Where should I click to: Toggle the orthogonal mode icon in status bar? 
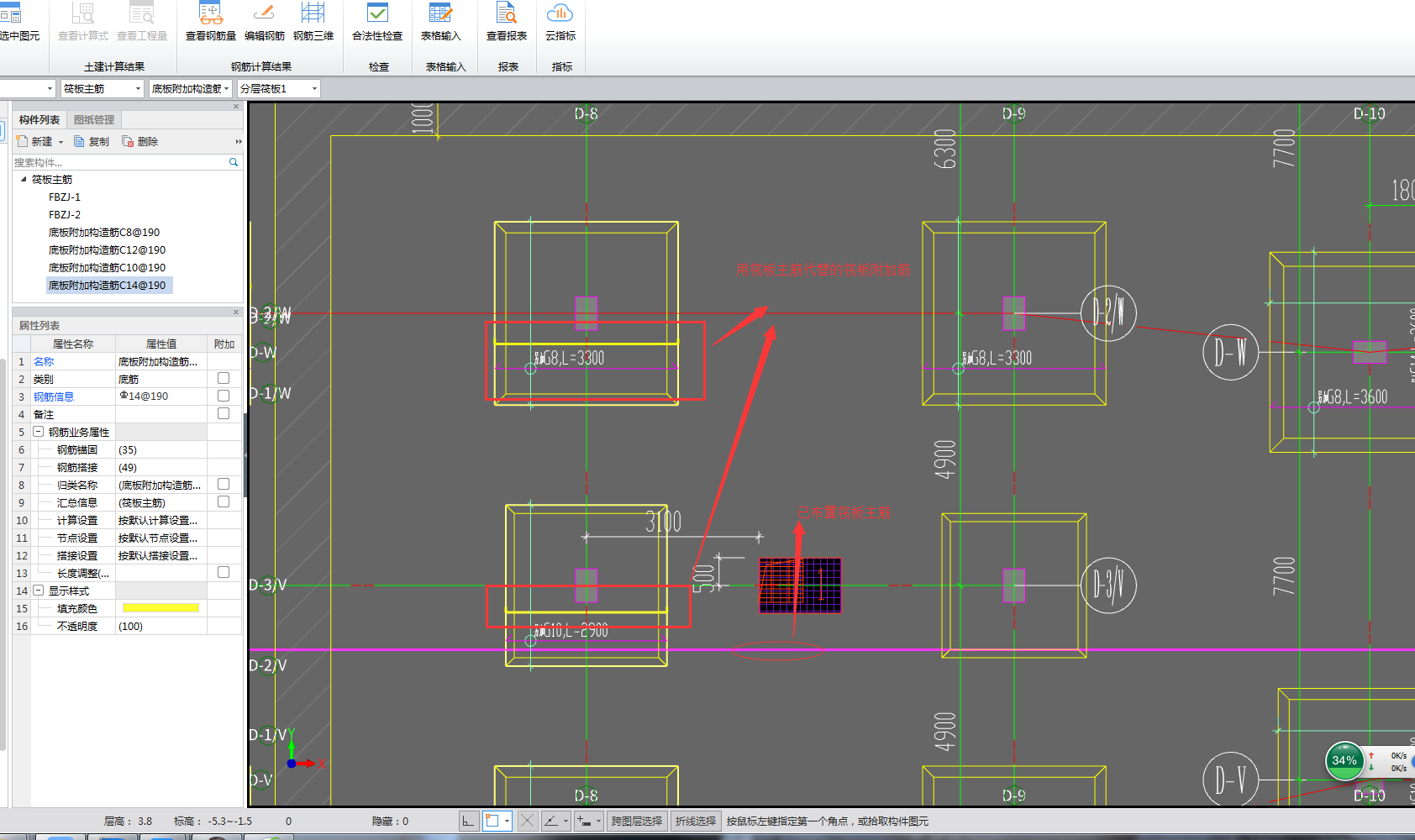click(x=469, y=821)
